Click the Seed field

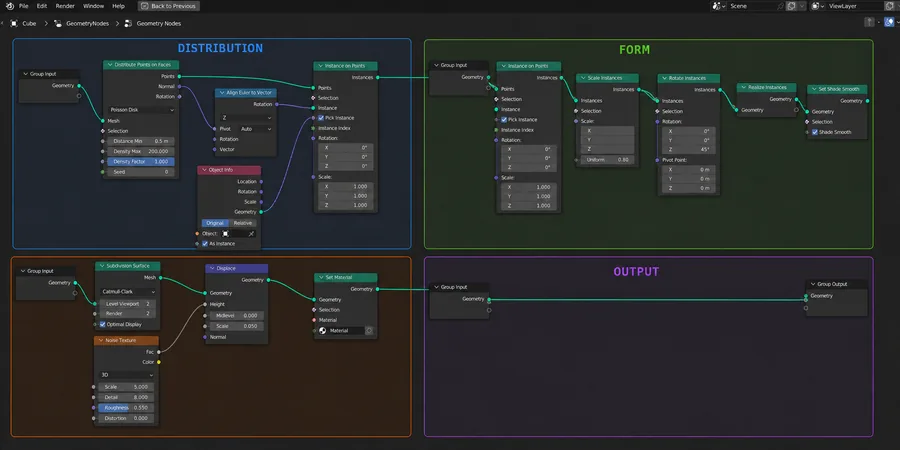tap(141, 172)
